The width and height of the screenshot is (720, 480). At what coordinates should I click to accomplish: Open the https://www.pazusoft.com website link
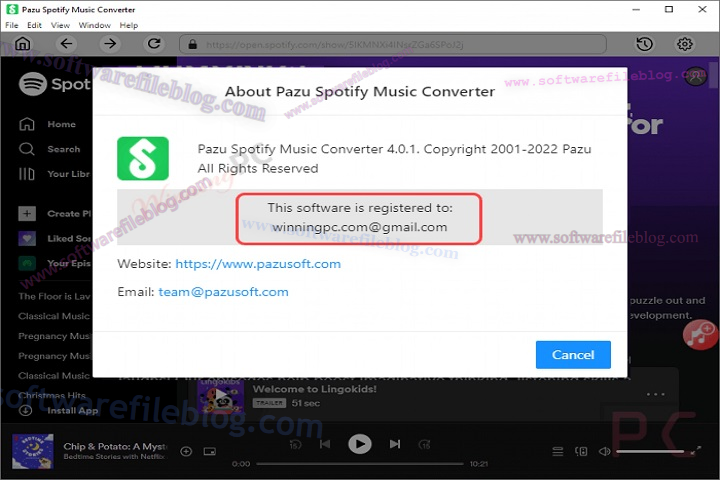point(258,264)
